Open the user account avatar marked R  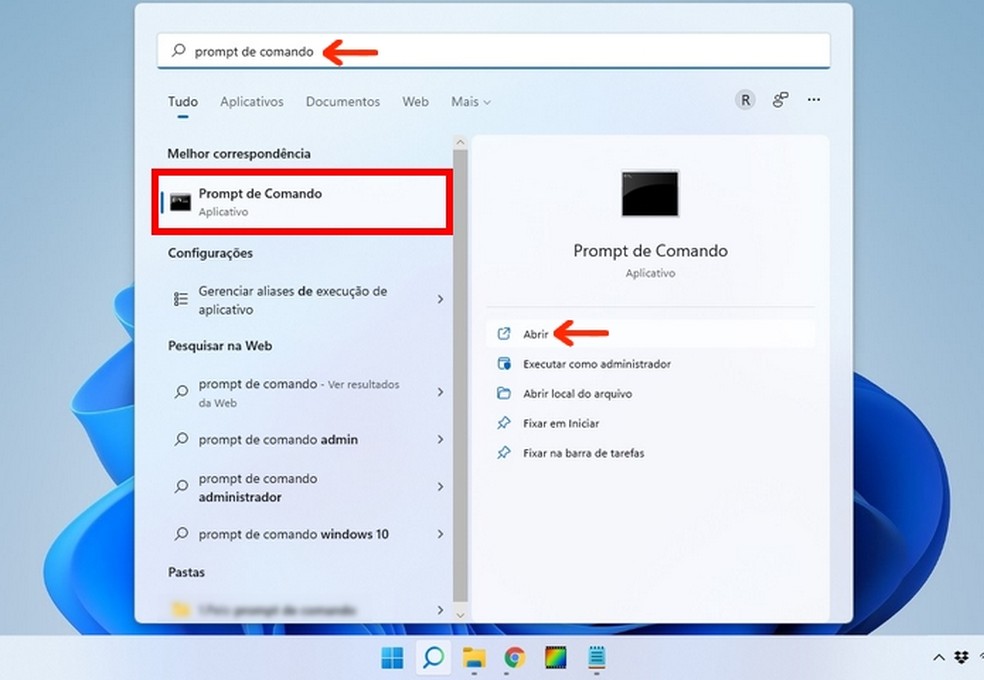[x=746, y=100]
